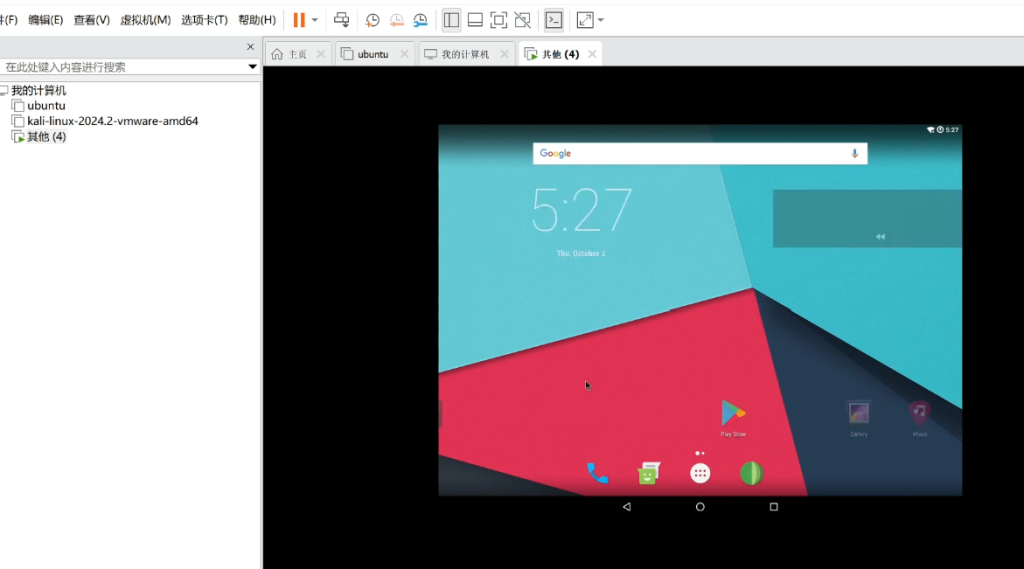The height and width of the screenshot is (569, 1024).
Task: Click send Ctrl+Alt+Del toolbar icon
Action: (x=342, y=20)
